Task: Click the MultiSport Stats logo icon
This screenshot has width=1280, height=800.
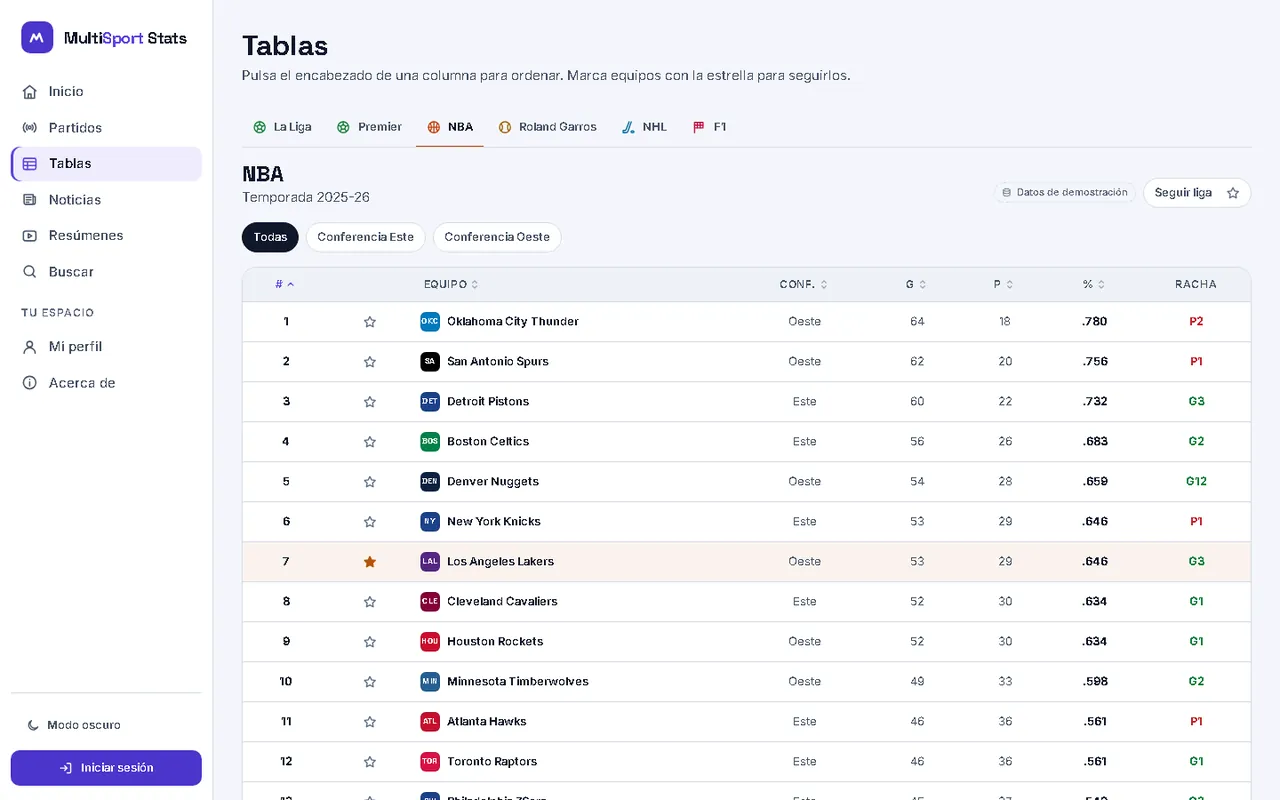Action: point(37,38)
